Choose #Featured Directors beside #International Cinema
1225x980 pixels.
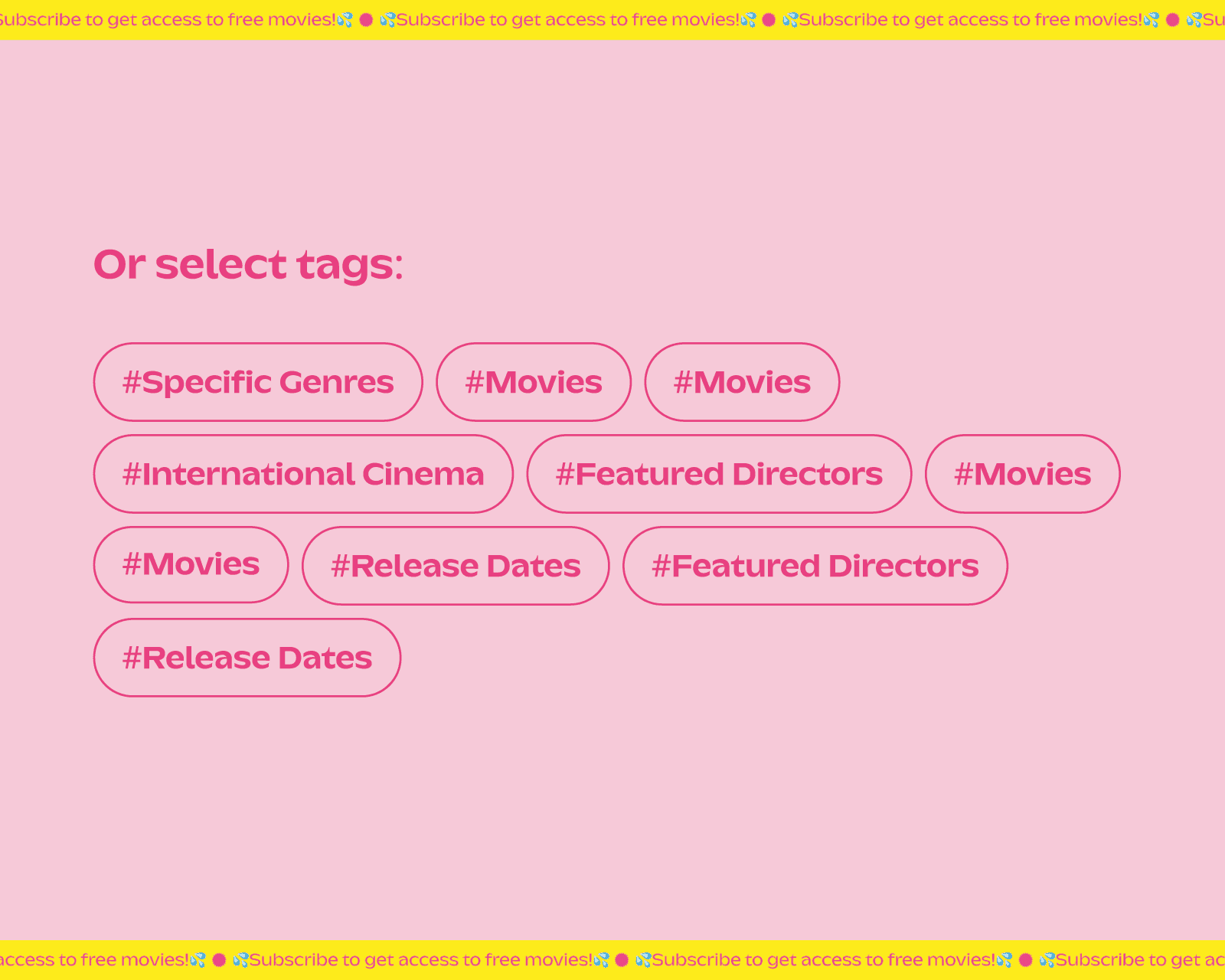719,474
